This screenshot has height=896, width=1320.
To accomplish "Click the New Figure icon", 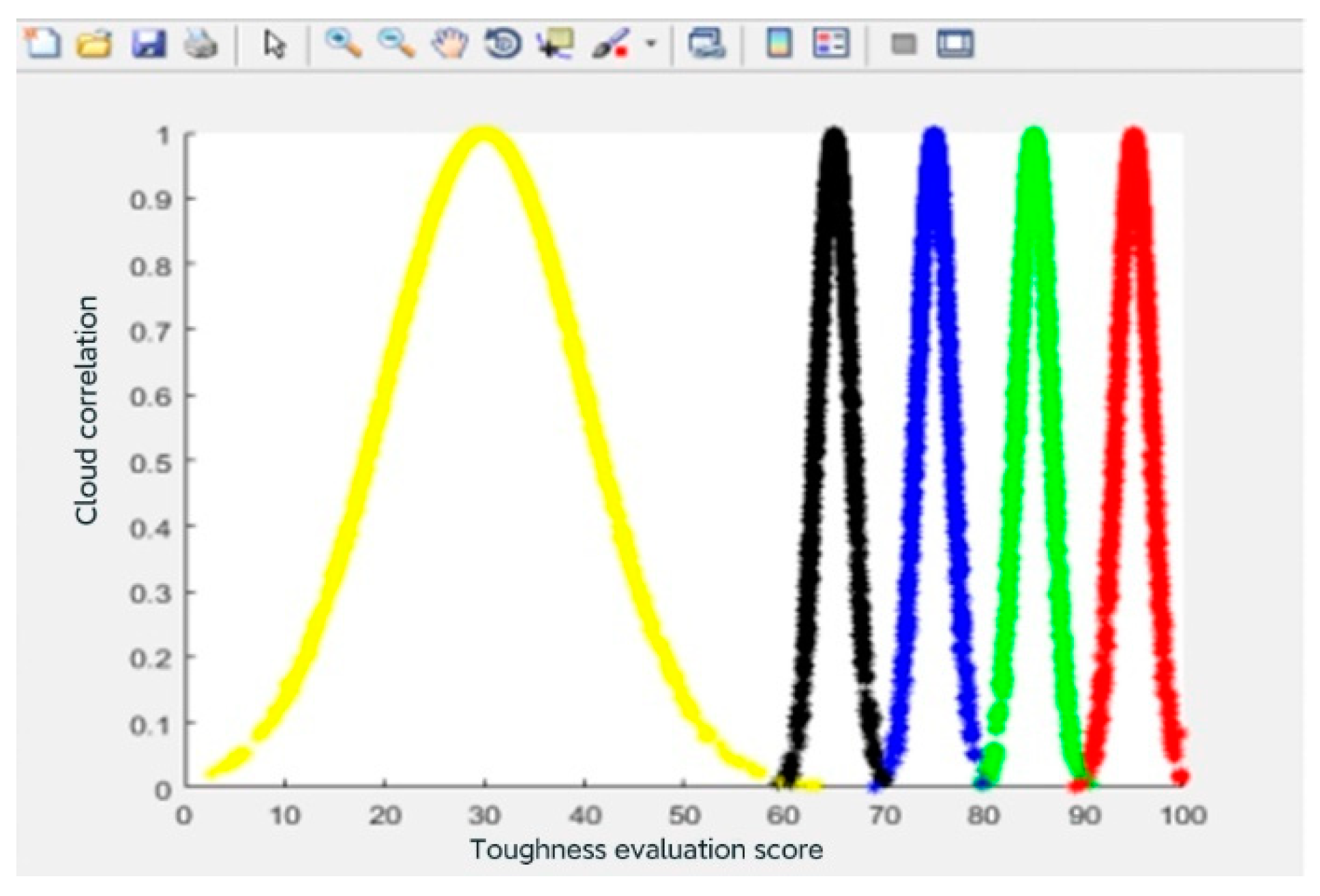I will click(x=42, y=44).
